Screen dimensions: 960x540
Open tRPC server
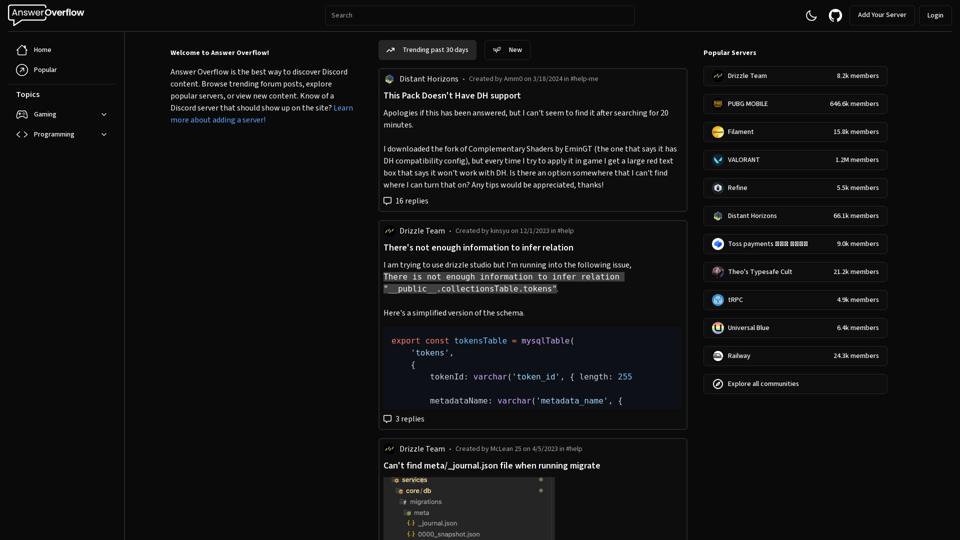tap(795, 300)
